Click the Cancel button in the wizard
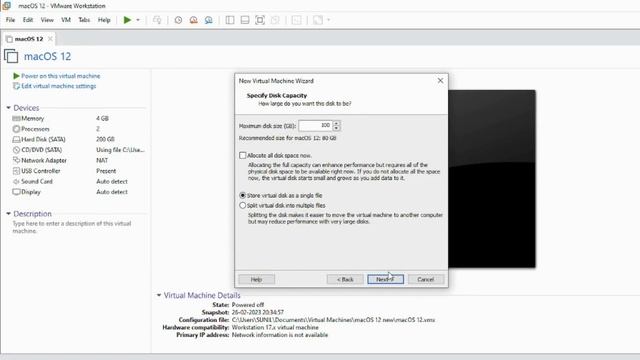 click(426, 280)
